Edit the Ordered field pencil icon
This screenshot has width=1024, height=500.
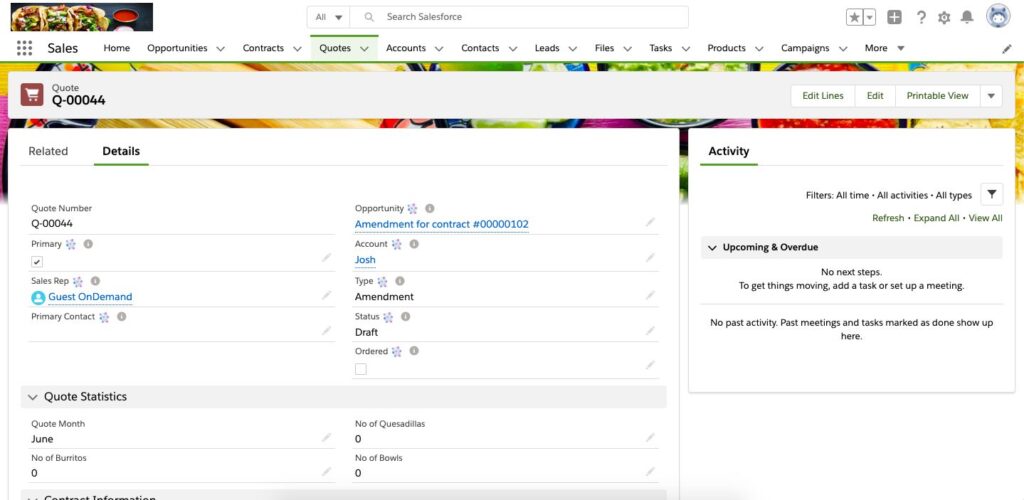pos(650,366)
